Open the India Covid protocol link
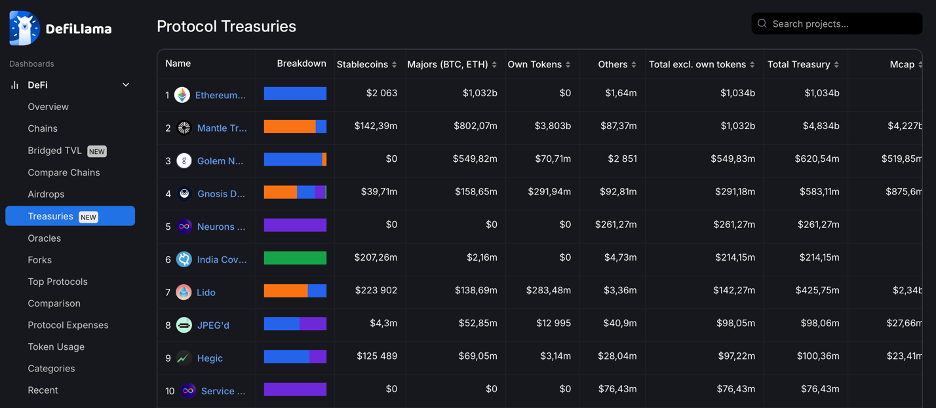936x408 pixels. pos(221,260)
